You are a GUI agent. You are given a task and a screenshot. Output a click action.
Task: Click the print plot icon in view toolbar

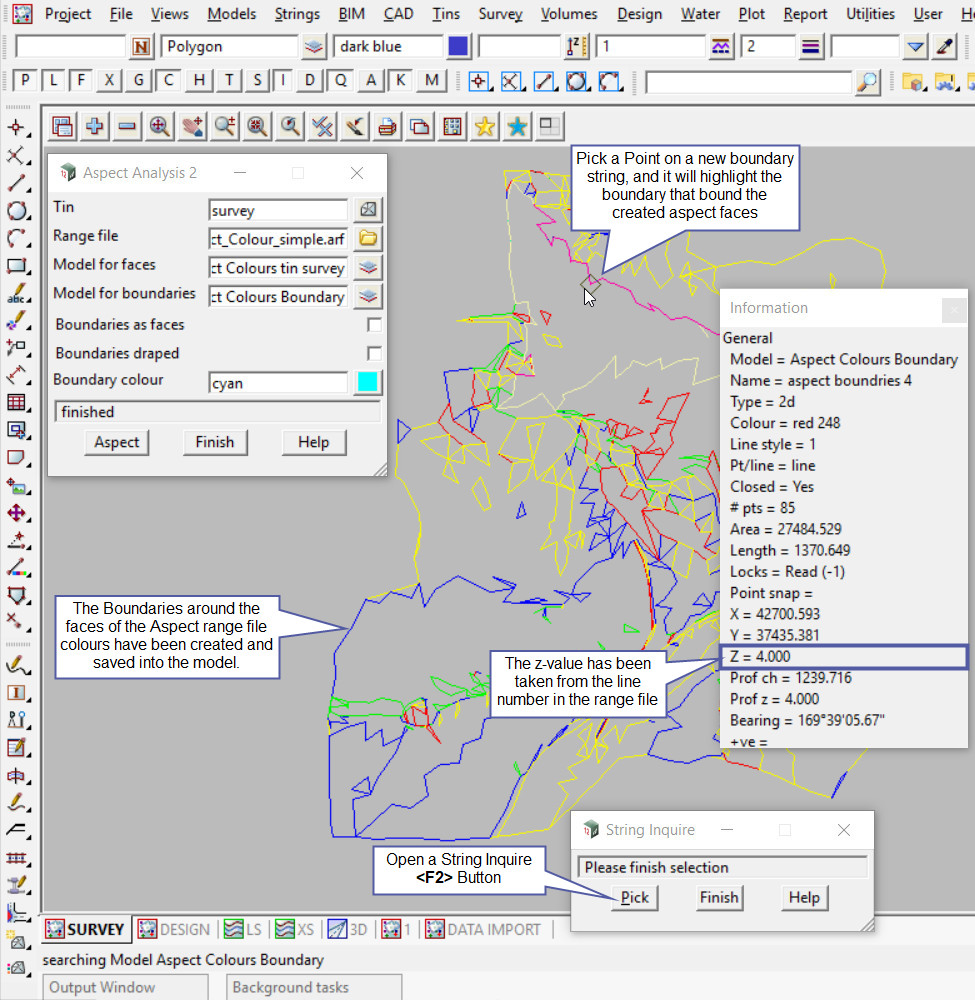(387, 126)
